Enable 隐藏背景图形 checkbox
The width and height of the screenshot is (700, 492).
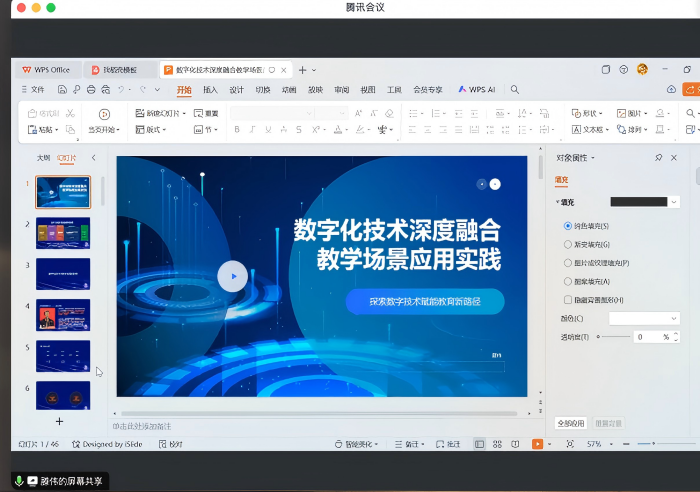pos(568,300)
